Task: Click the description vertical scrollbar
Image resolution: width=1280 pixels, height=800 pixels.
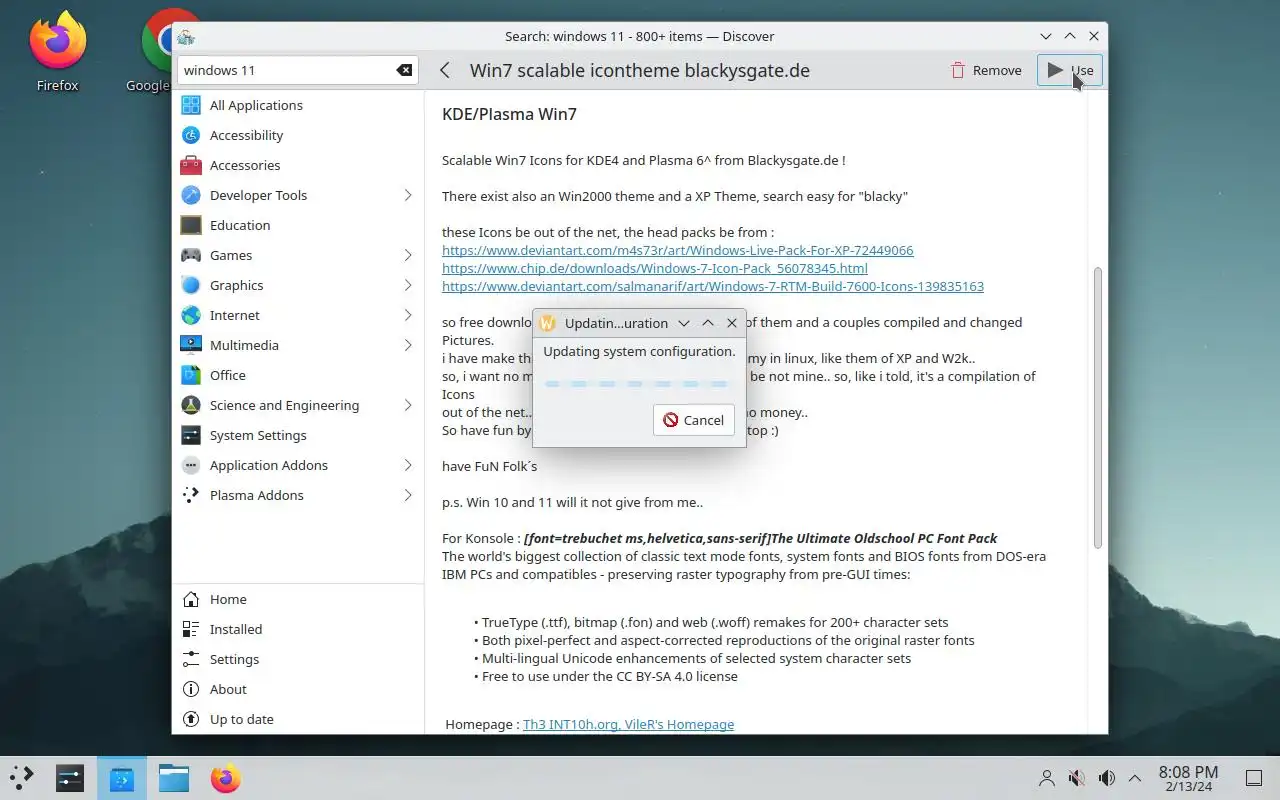Action: (1097, 407)
